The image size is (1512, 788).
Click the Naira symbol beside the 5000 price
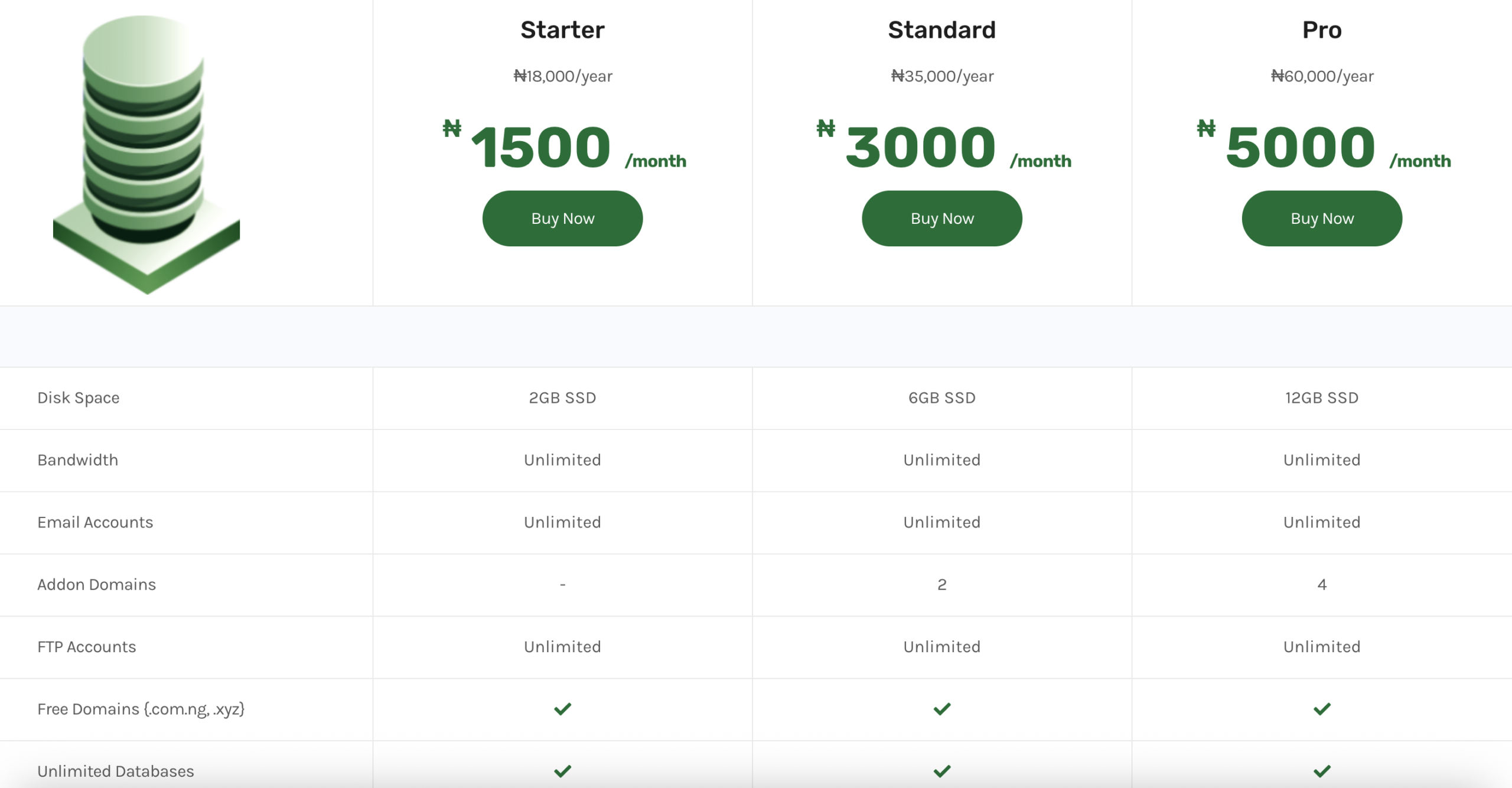[1205, 129]
